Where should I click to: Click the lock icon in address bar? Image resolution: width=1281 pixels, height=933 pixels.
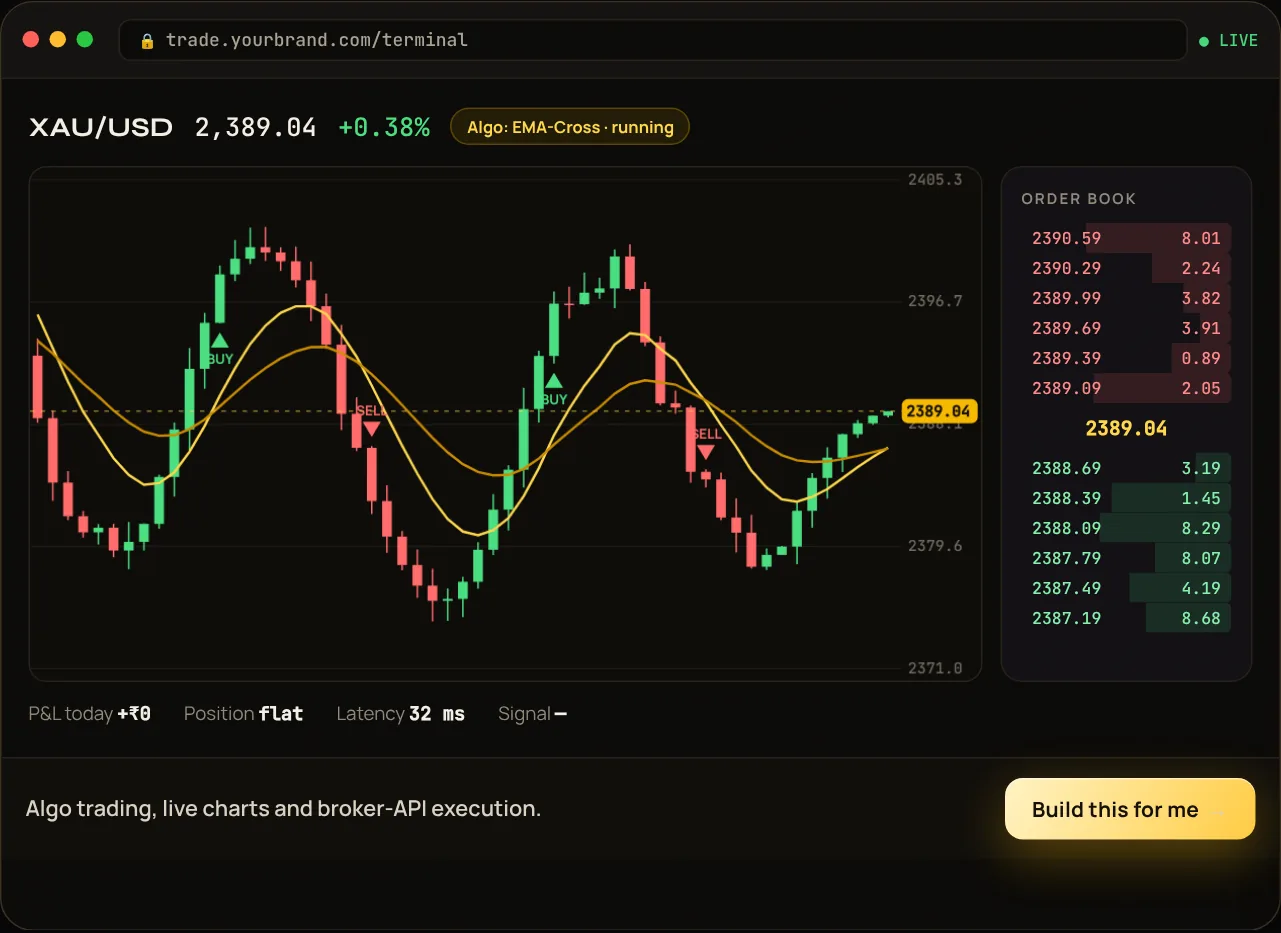coord(147,41)
